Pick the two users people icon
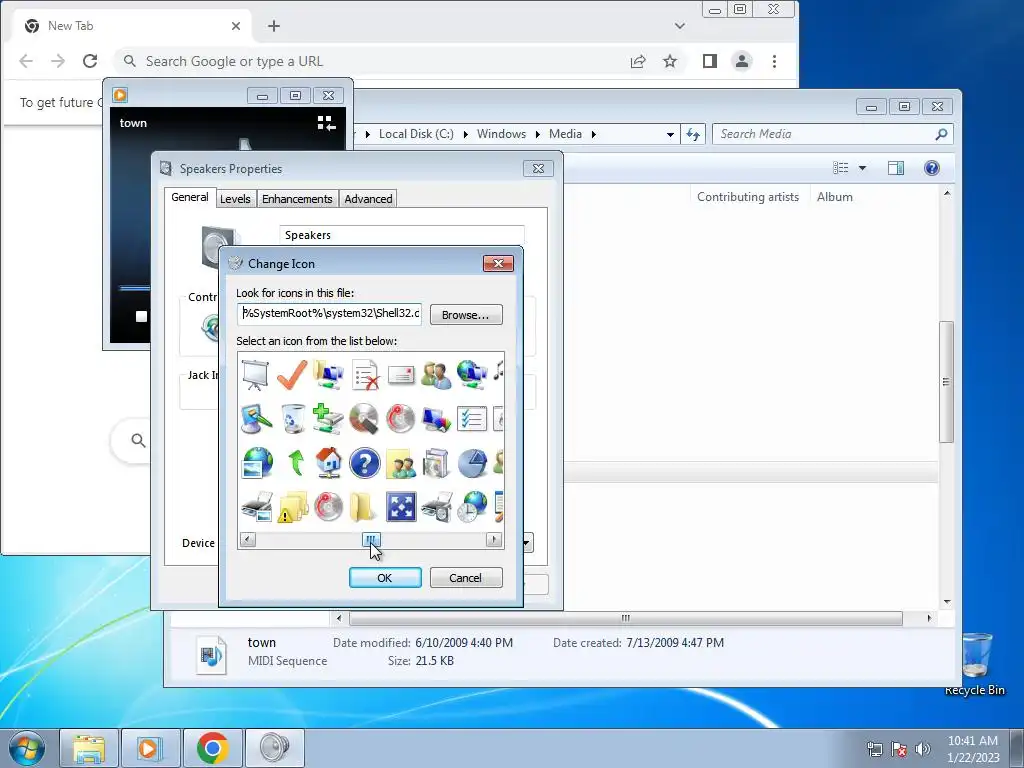The image size is (1024, 768). (436, 375)
